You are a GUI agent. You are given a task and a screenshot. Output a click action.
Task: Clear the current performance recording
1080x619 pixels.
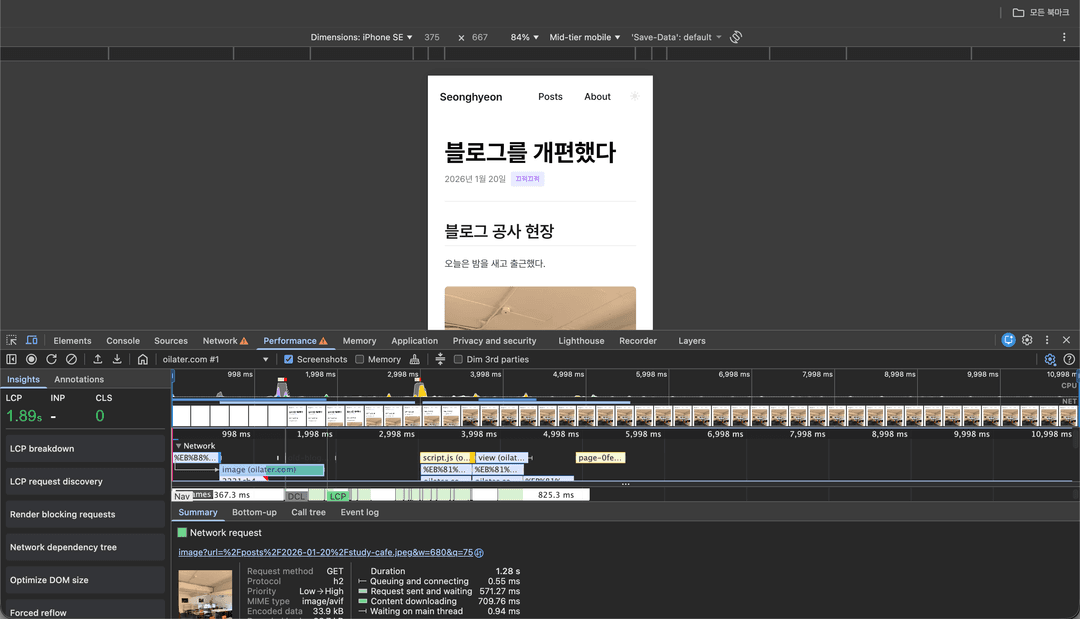(71, 359)
